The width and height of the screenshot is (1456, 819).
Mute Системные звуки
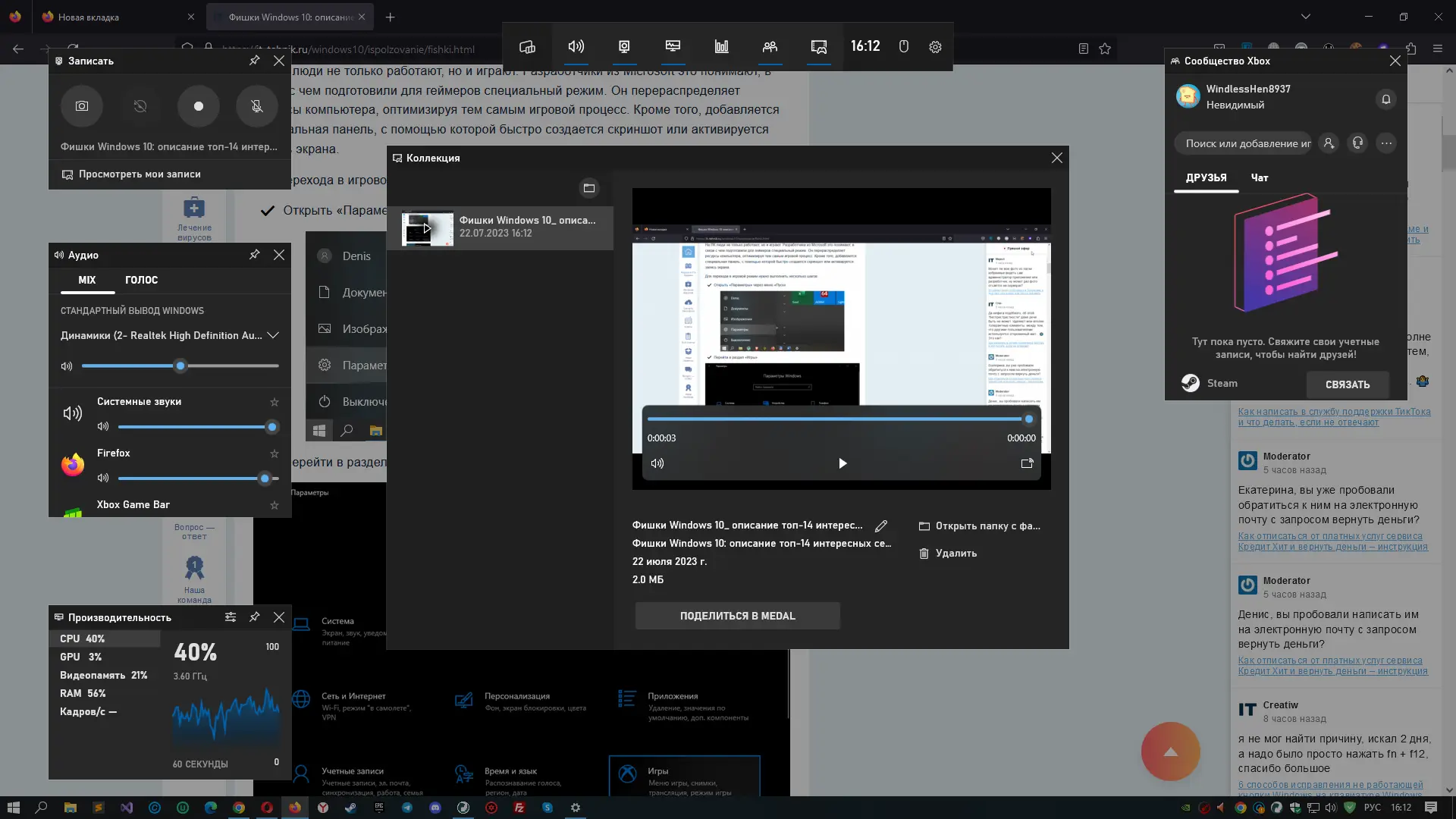(x=103, y=427)
